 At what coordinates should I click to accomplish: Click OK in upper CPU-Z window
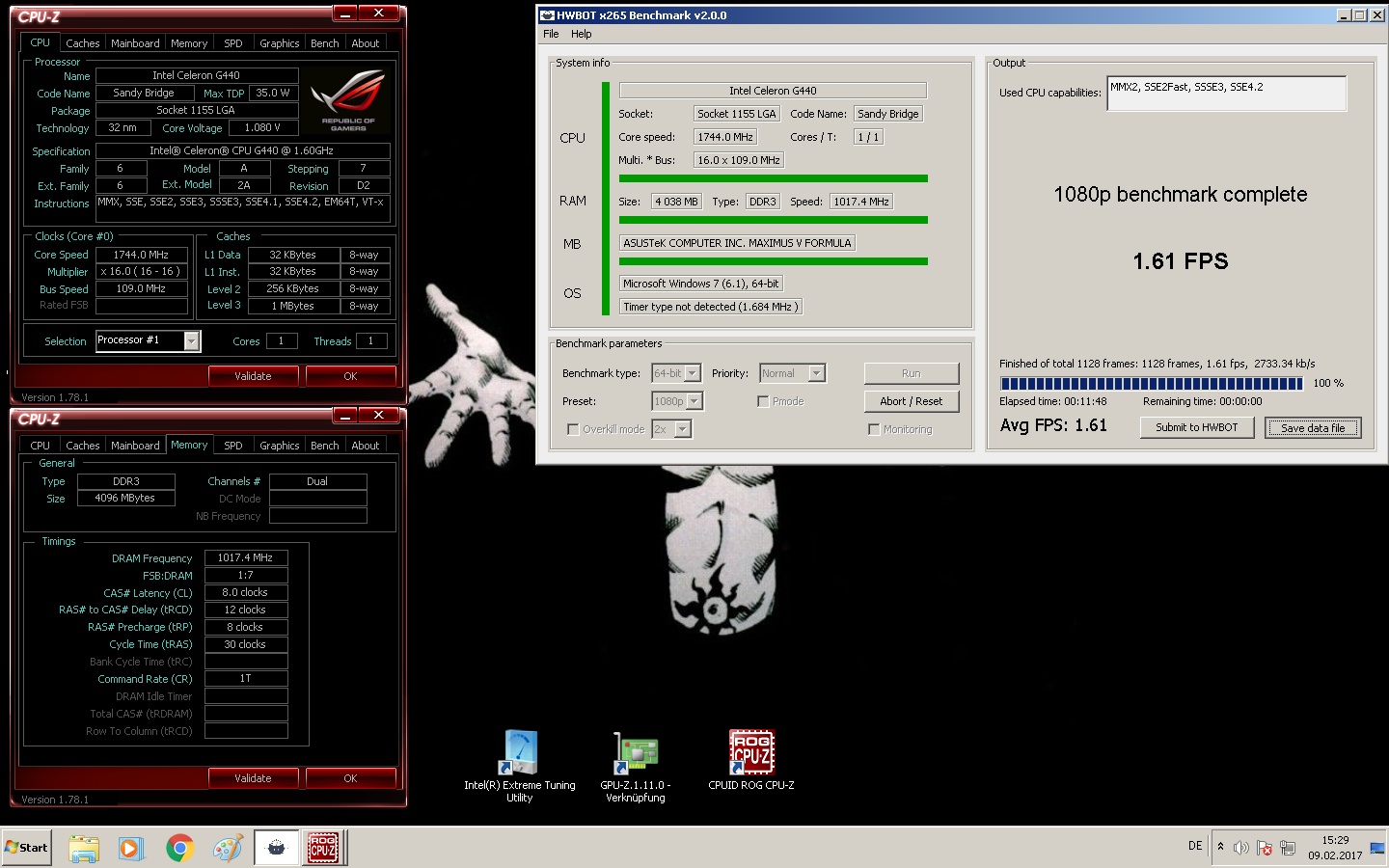click(350, 376)
